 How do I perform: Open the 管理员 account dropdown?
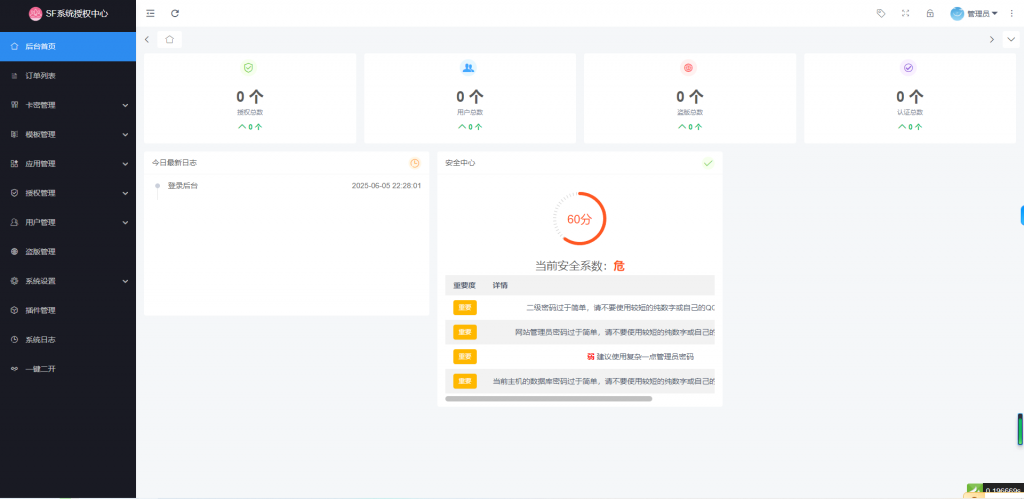(x=982, y=13)
